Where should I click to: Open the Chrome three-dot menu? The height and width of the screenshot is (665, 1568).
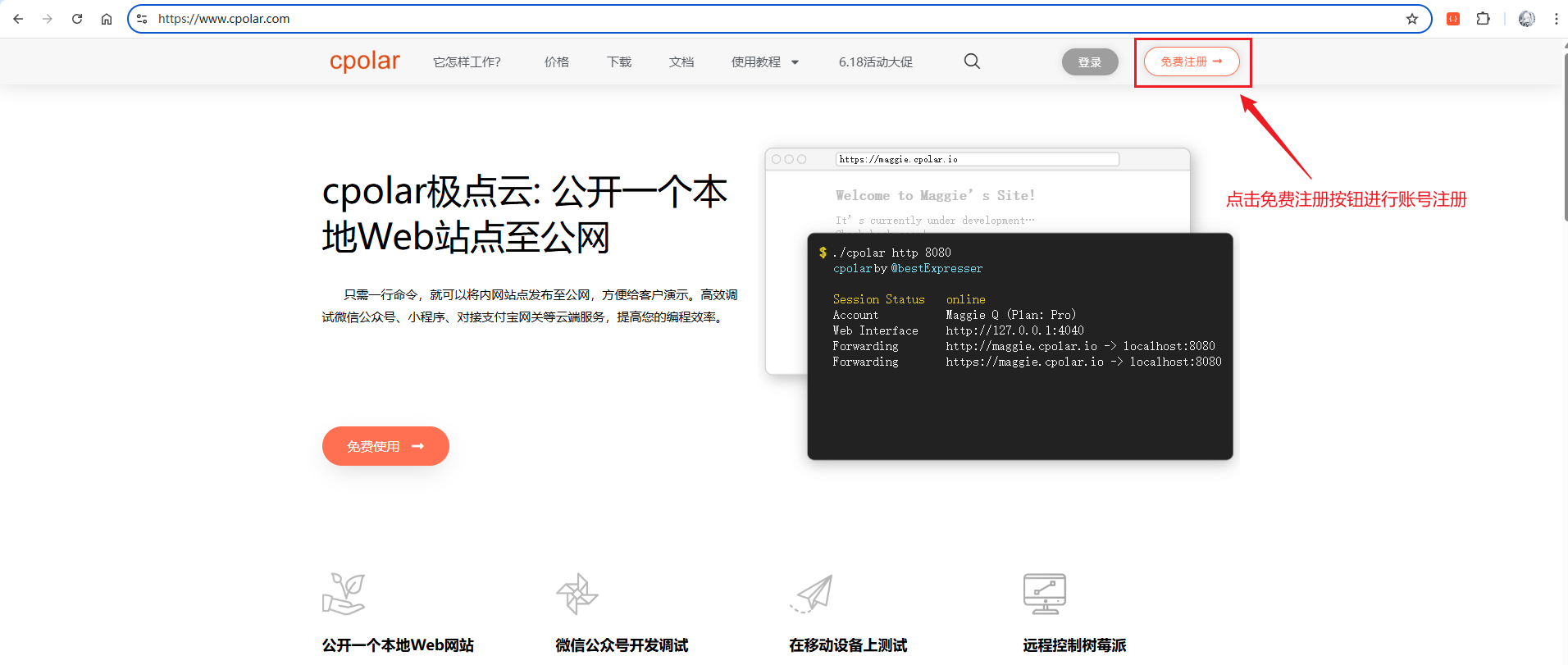[1556, 19]
